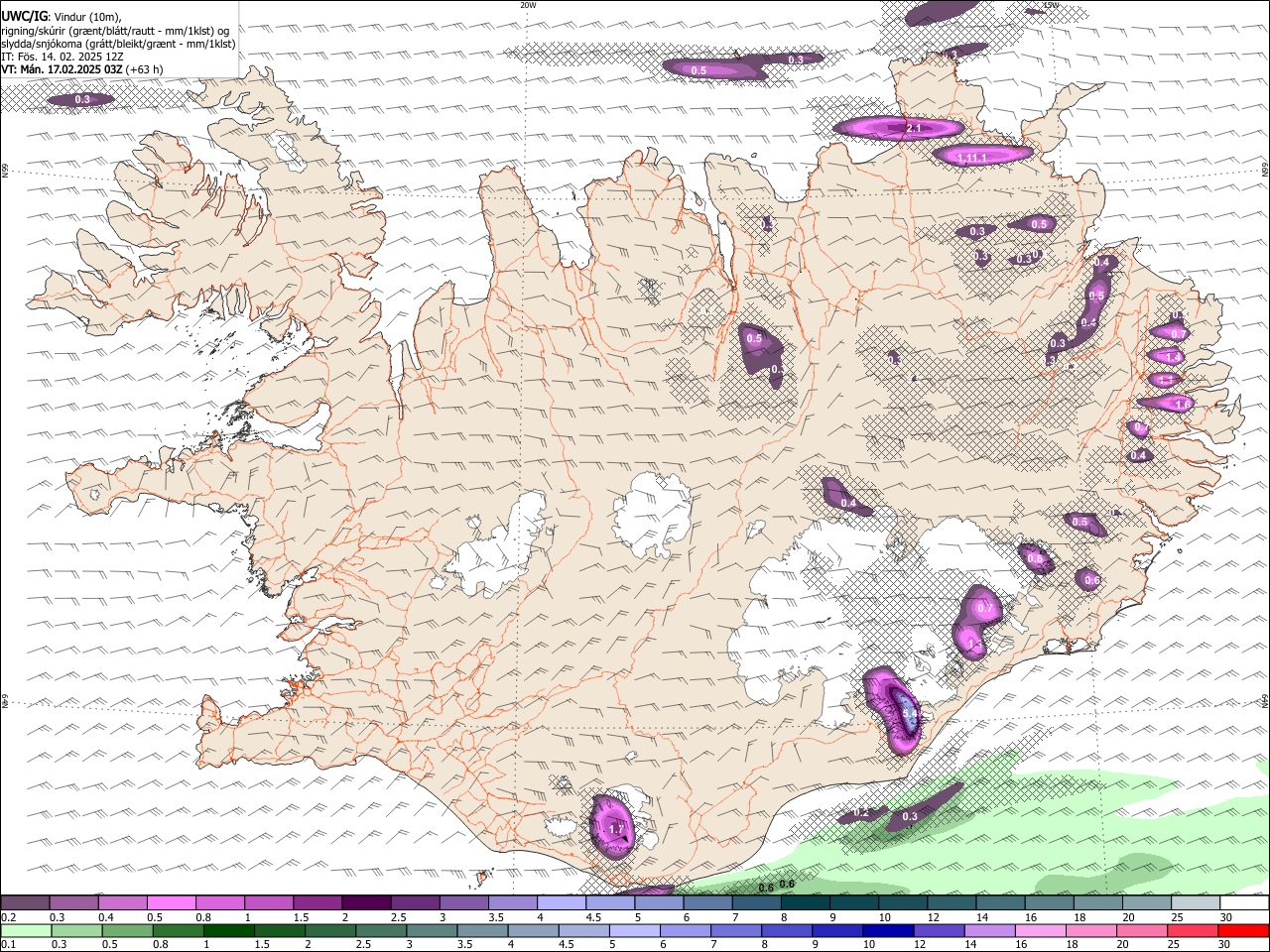The width and height of the screenshot is (1270, 952).
Task: Click the 'slydda/snjókoma (grátt/bleikt/grænt' header line
Action: pos(118,44)
